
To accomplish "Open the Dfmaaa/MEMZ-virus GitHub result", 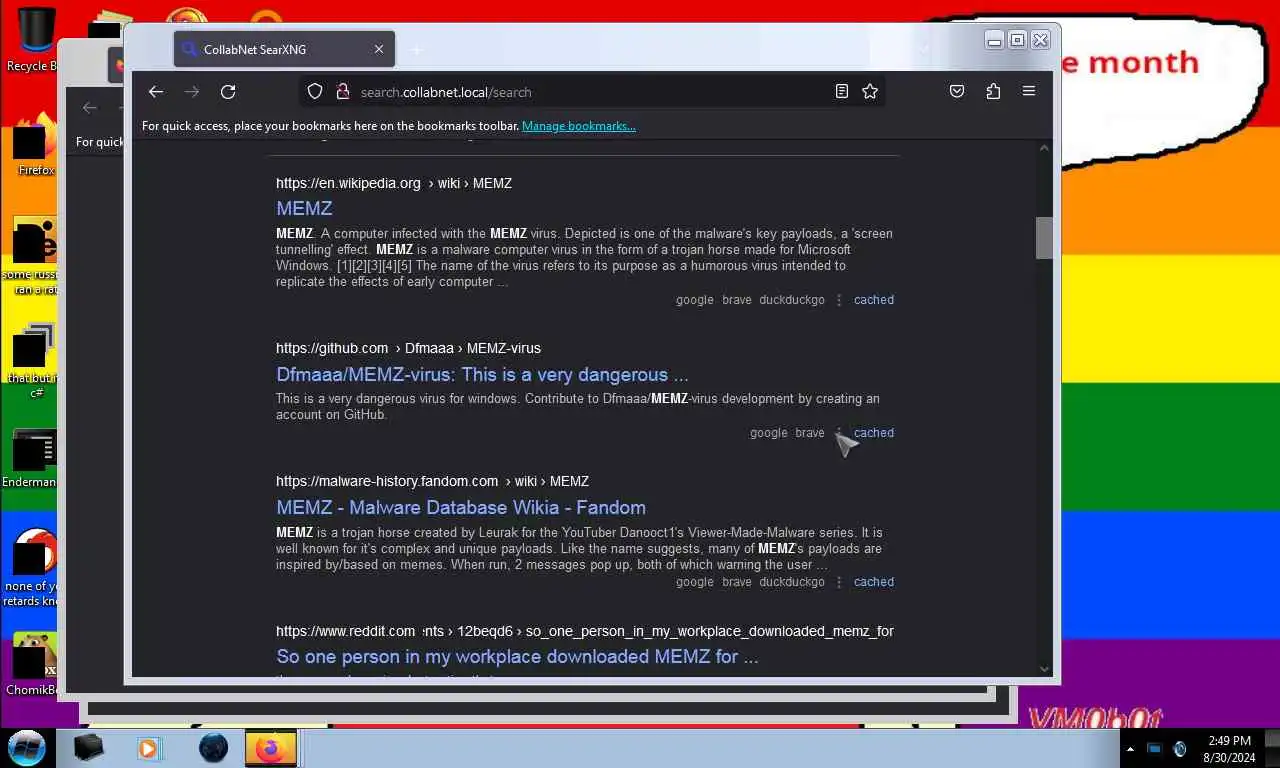I will 482,375.
